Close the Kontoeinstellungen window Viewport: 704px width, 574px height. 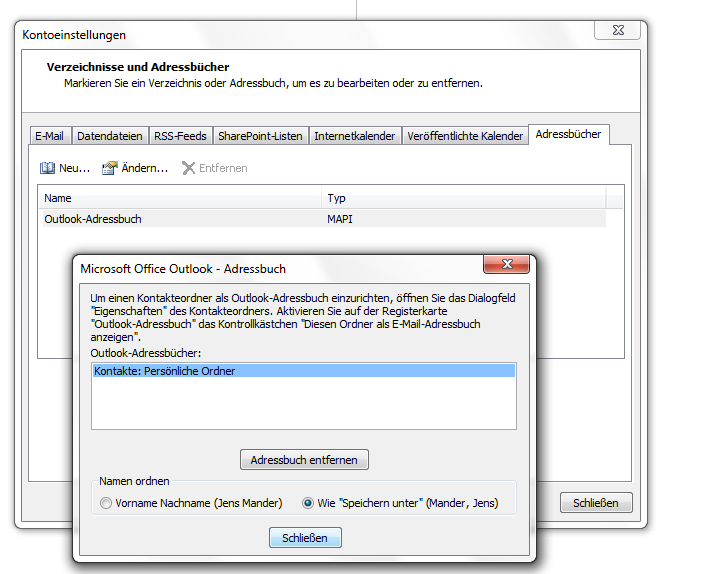click(618, 30)
